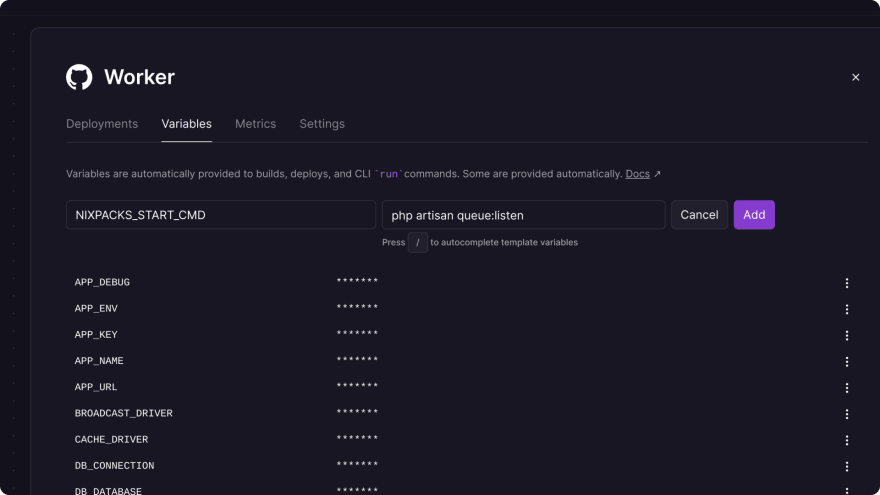
Task: Open the options menu for BROADCAST_DRIVER
Action: coord(847,413)
